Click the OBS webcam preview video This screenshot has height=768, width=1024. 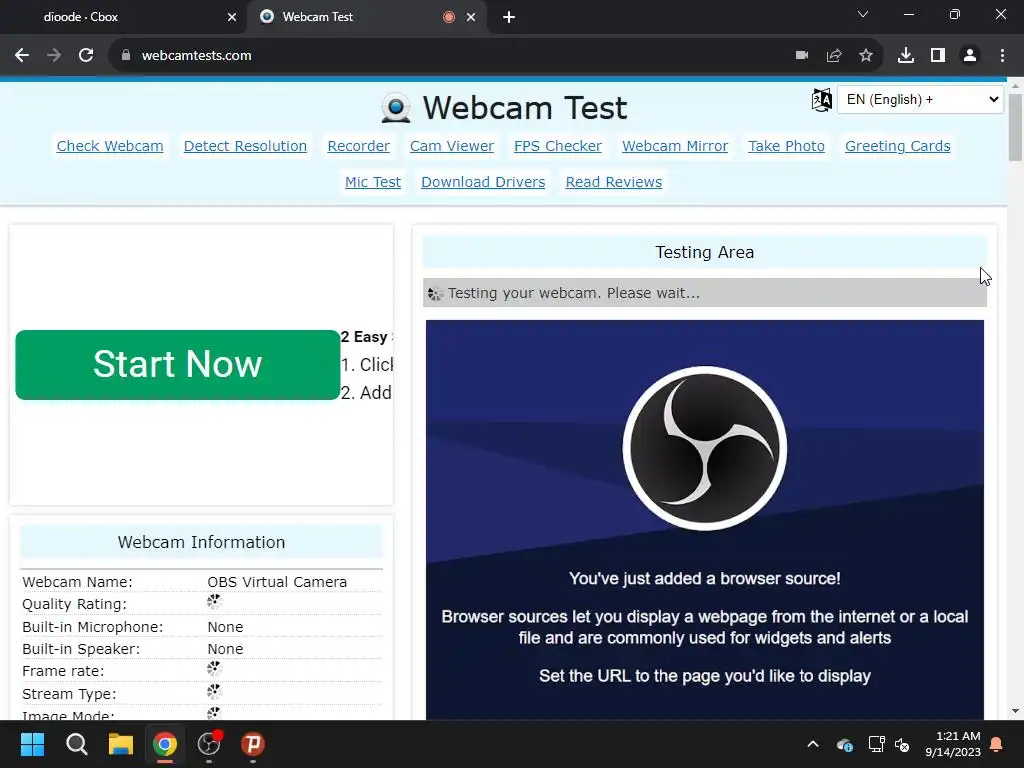tap(705, 520)
